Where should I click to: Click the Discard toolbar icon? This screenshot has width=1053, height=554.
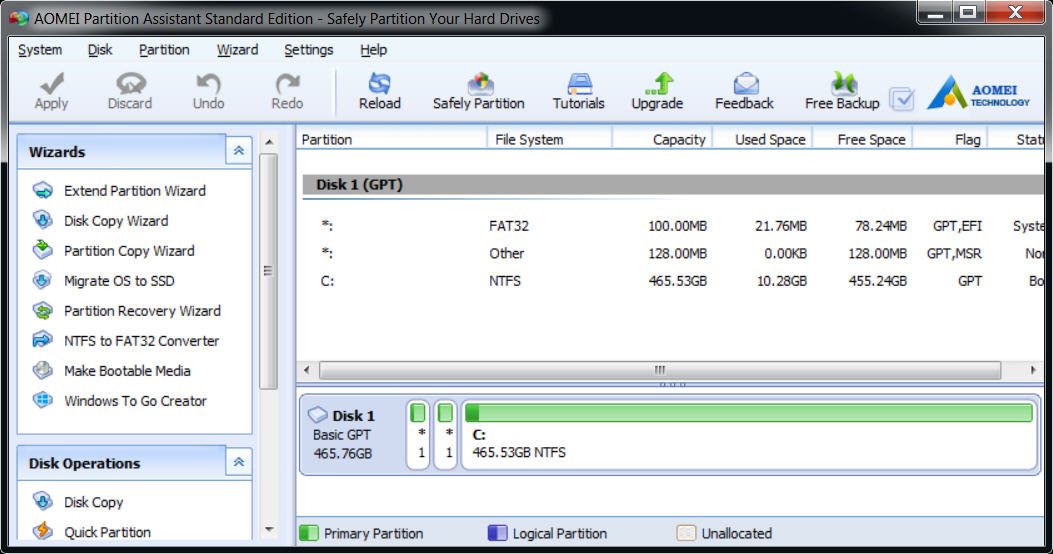pyautogui.click(x=130, y=84)
